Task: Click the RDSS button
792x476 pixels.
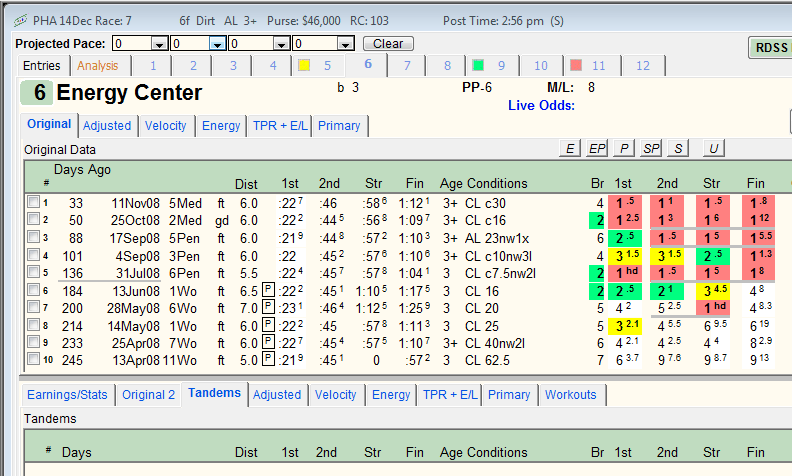Action: point(770,47)
